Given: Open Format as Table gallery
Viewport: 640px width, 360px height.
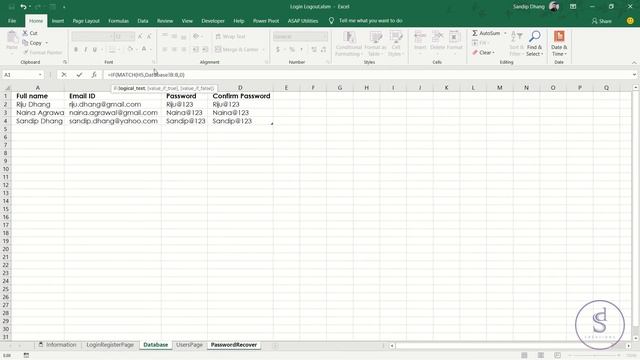Looking at the screenshot, I should (375, 43).
